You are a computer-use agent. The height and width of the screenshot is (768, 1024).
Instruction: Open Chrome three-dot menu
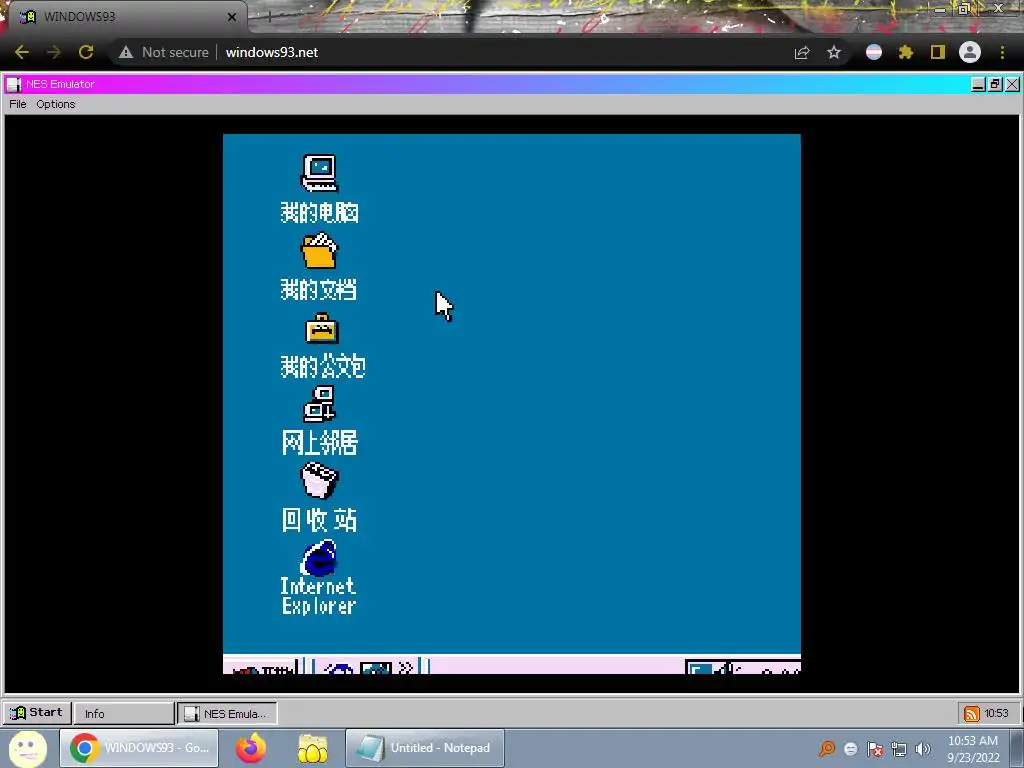click(1002, 52)
